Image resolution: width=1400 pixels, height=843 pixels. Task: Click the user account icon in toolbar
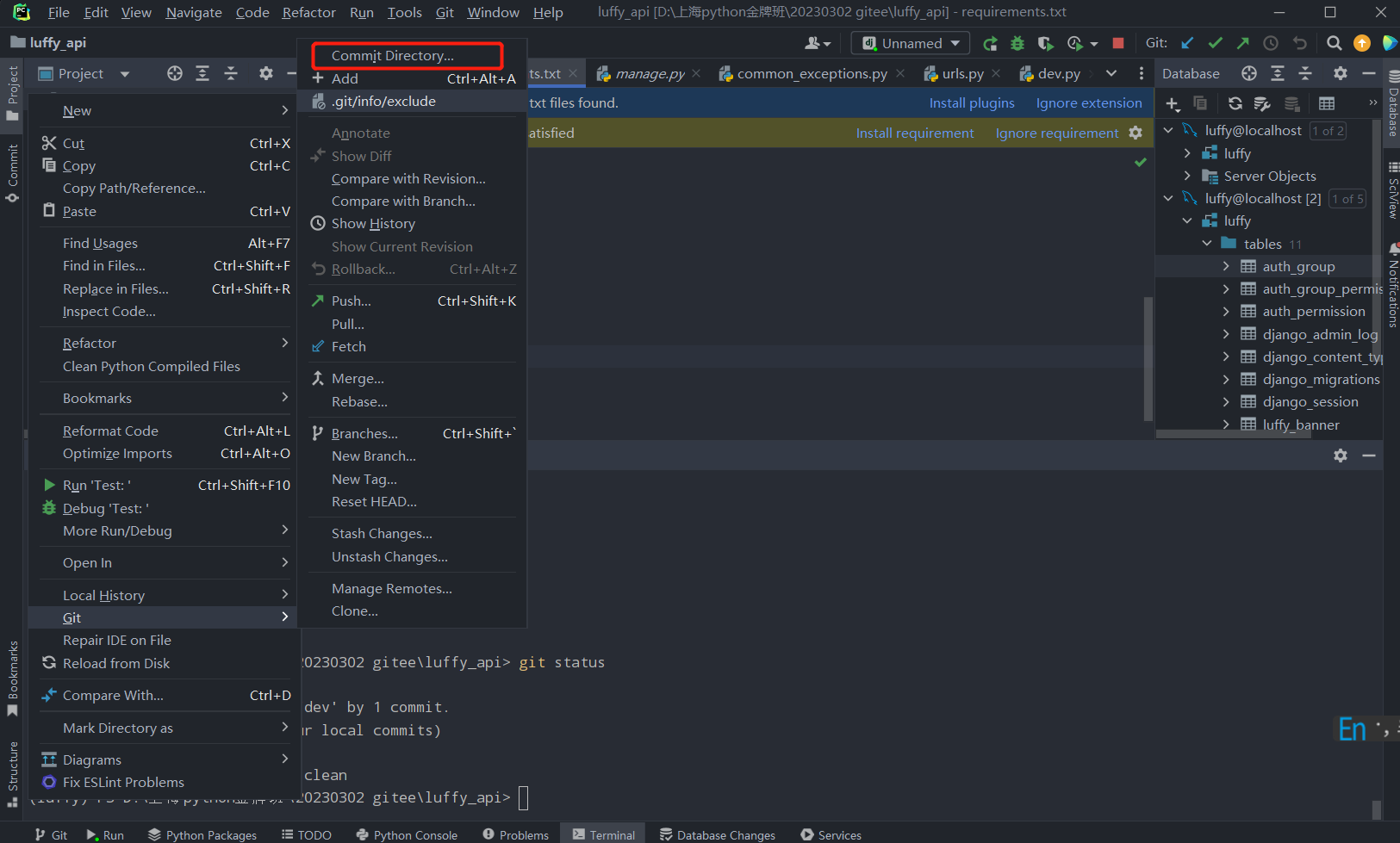[817, 43]
